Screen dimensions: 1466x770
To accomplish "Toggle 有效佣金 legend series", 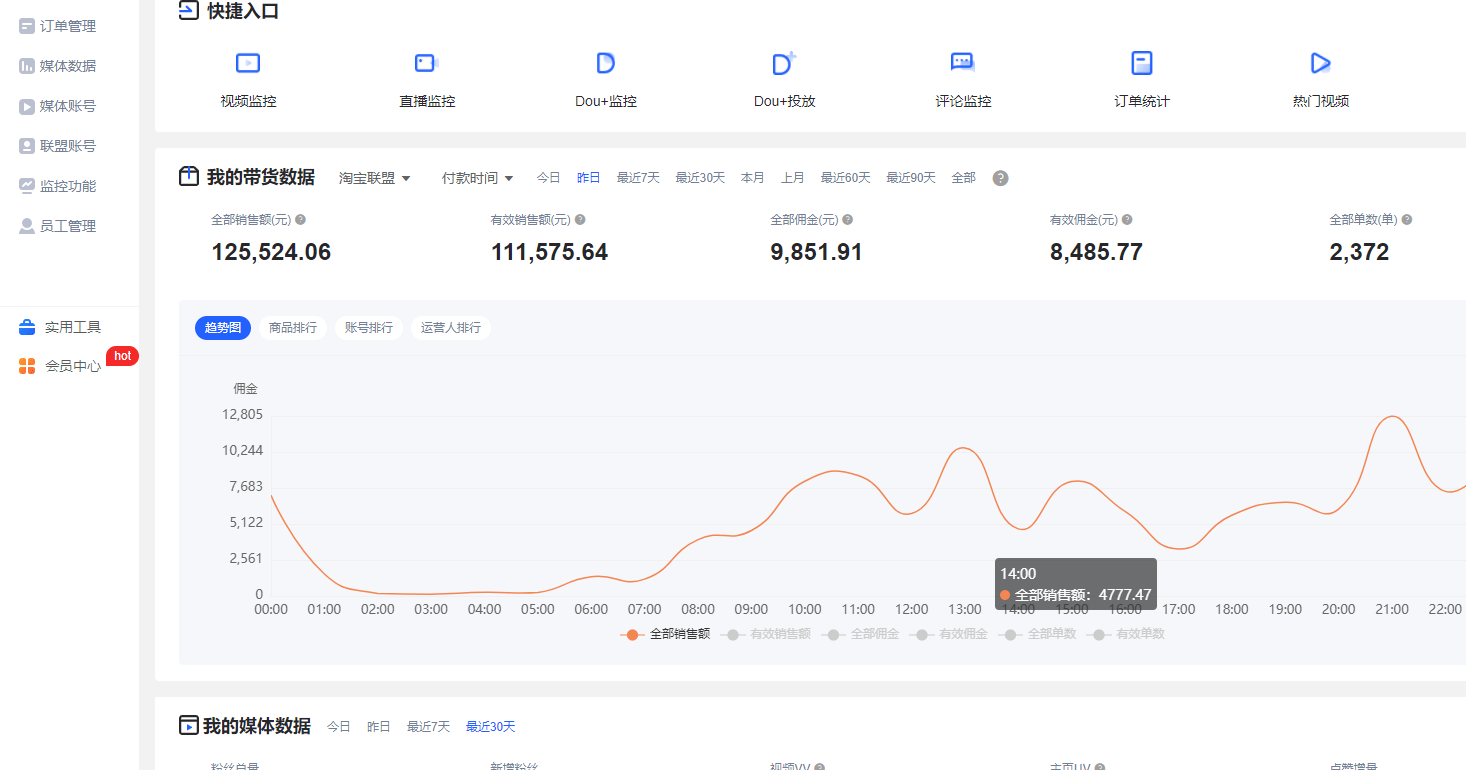I will (x=948, y=634).
